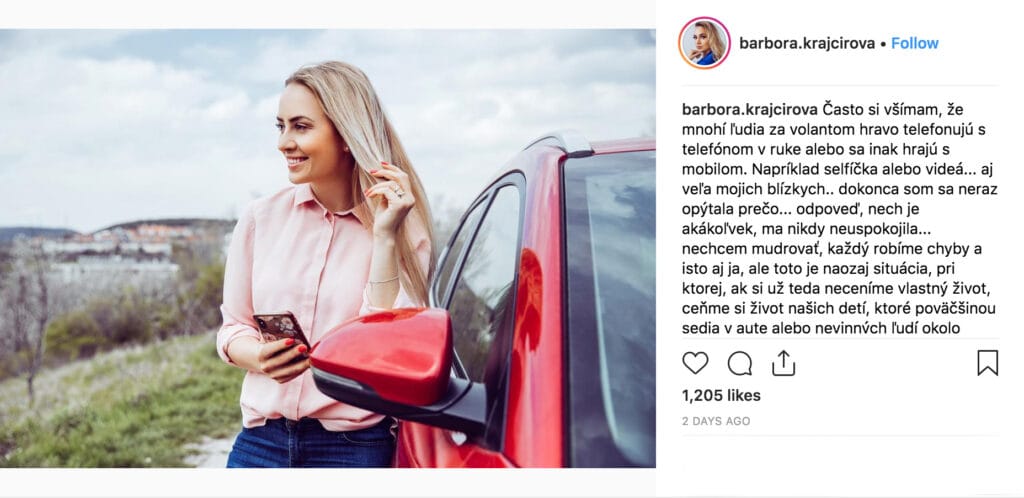1024x498 pixels.
Task: Open the profile avatar with story ring
Action: click(704, 43)
